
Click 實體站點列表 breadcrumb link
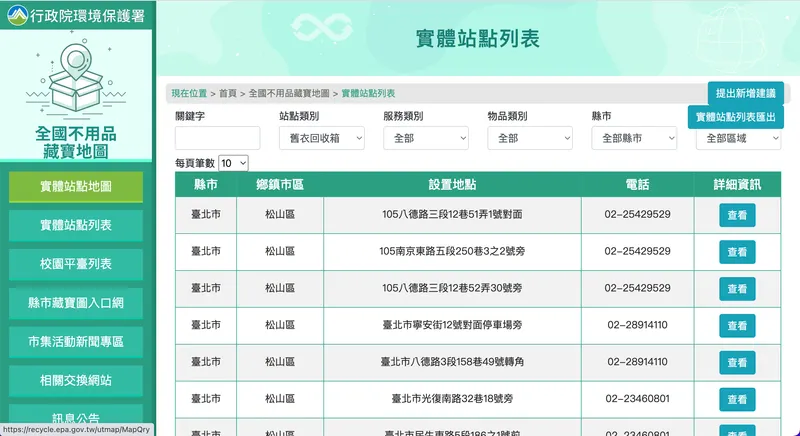(368, 93)
